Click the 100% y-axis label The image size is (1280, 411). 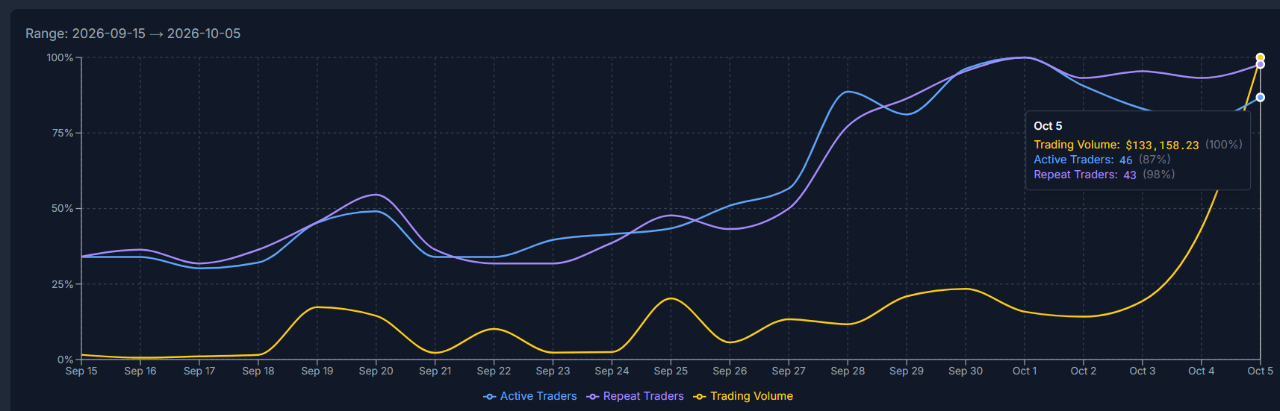tap(60, 57)
